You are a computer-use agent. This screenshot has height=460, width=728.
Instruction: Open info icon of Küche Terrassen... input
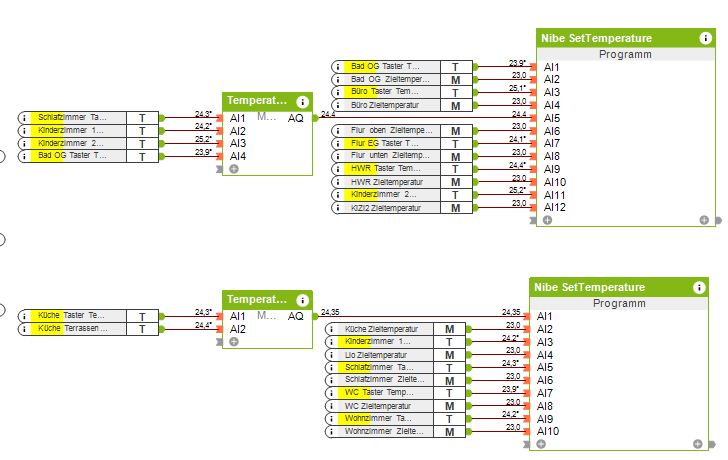tap(24, 329)
